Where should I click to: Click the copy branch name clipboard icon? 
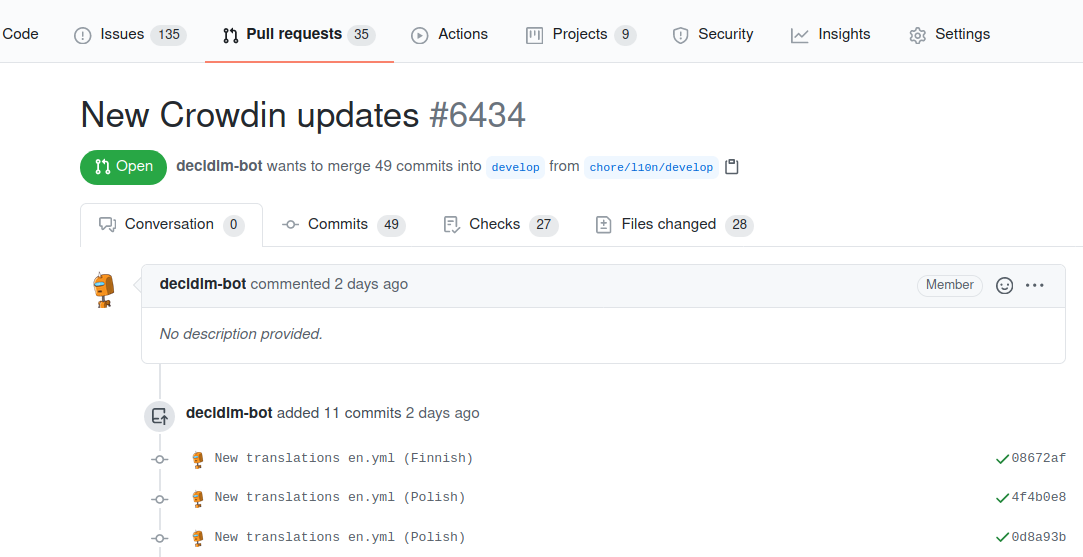[x=732, y=167]
